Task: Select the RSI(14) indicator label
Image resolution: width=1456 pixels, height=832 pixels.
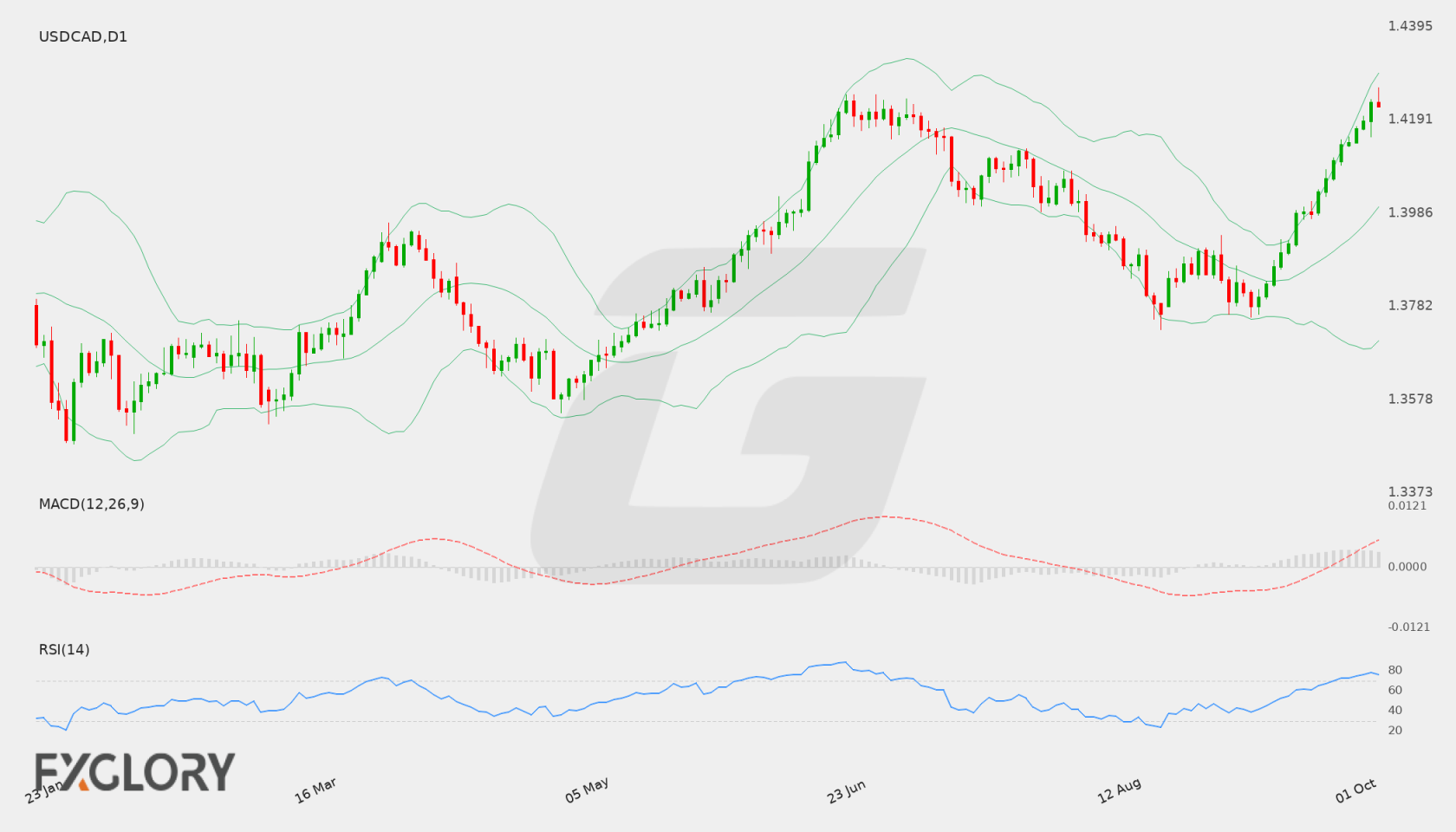Action: click(x=64, y=649)
